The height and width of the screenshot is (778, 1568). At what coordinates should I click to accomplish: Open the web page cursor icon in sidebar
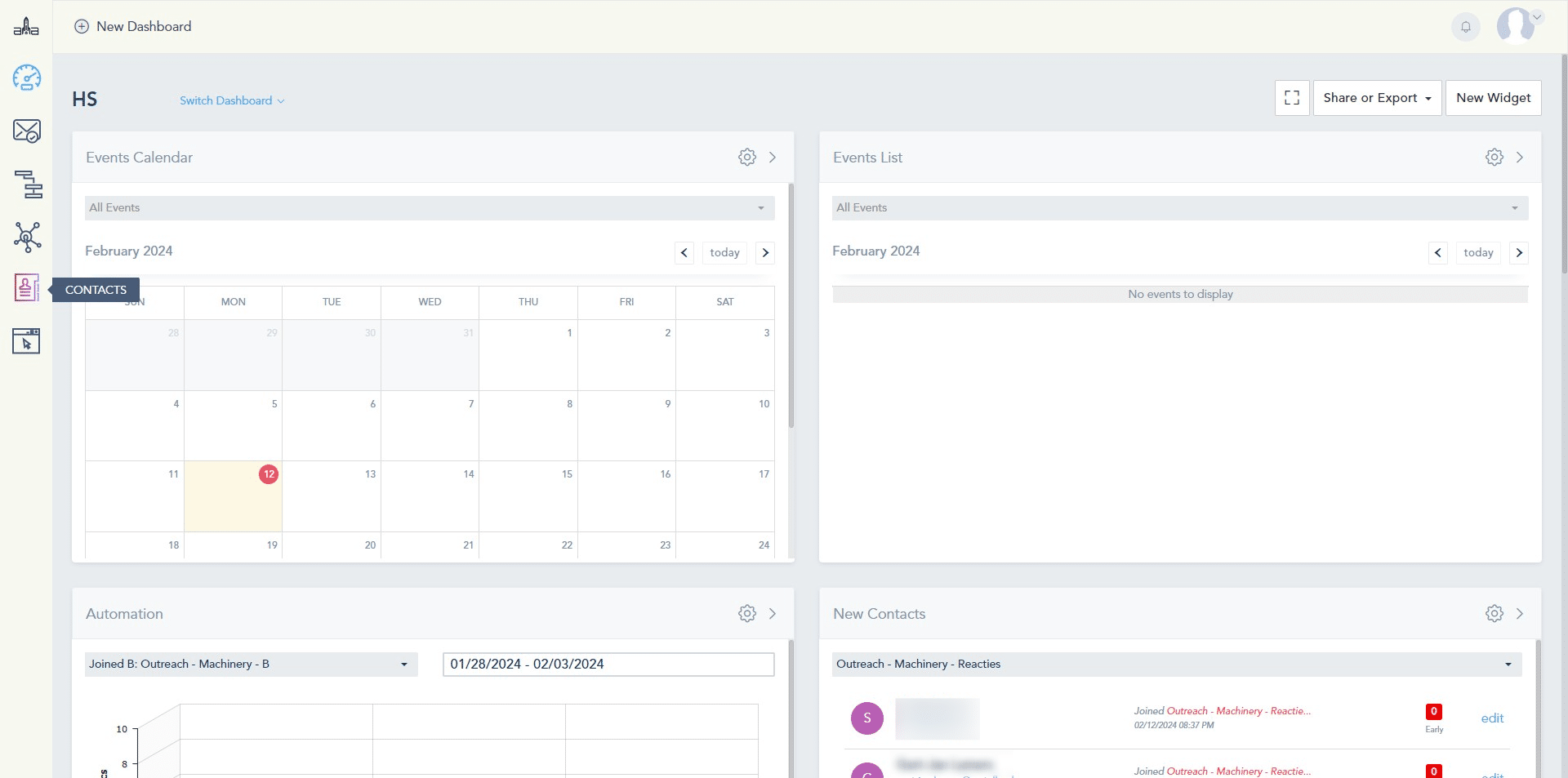[26, 341]
